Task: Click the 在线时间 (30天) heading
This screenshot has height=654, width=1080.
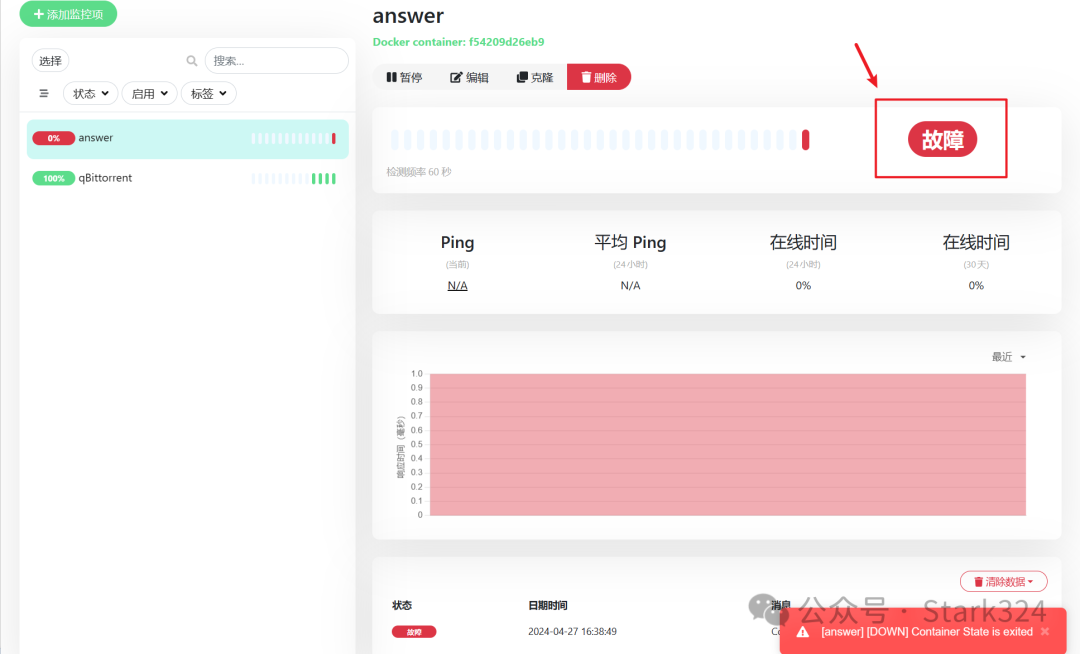Action: click(976, 242)
